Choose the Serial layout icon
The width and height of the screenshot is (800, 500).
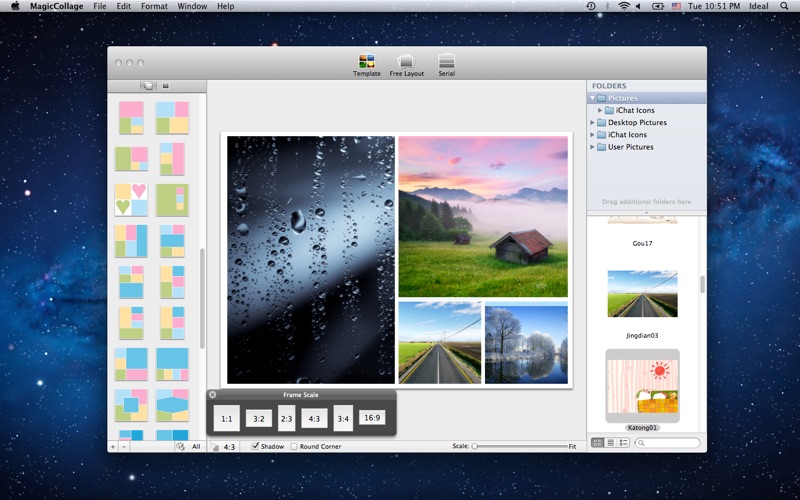tap(446, 62)
